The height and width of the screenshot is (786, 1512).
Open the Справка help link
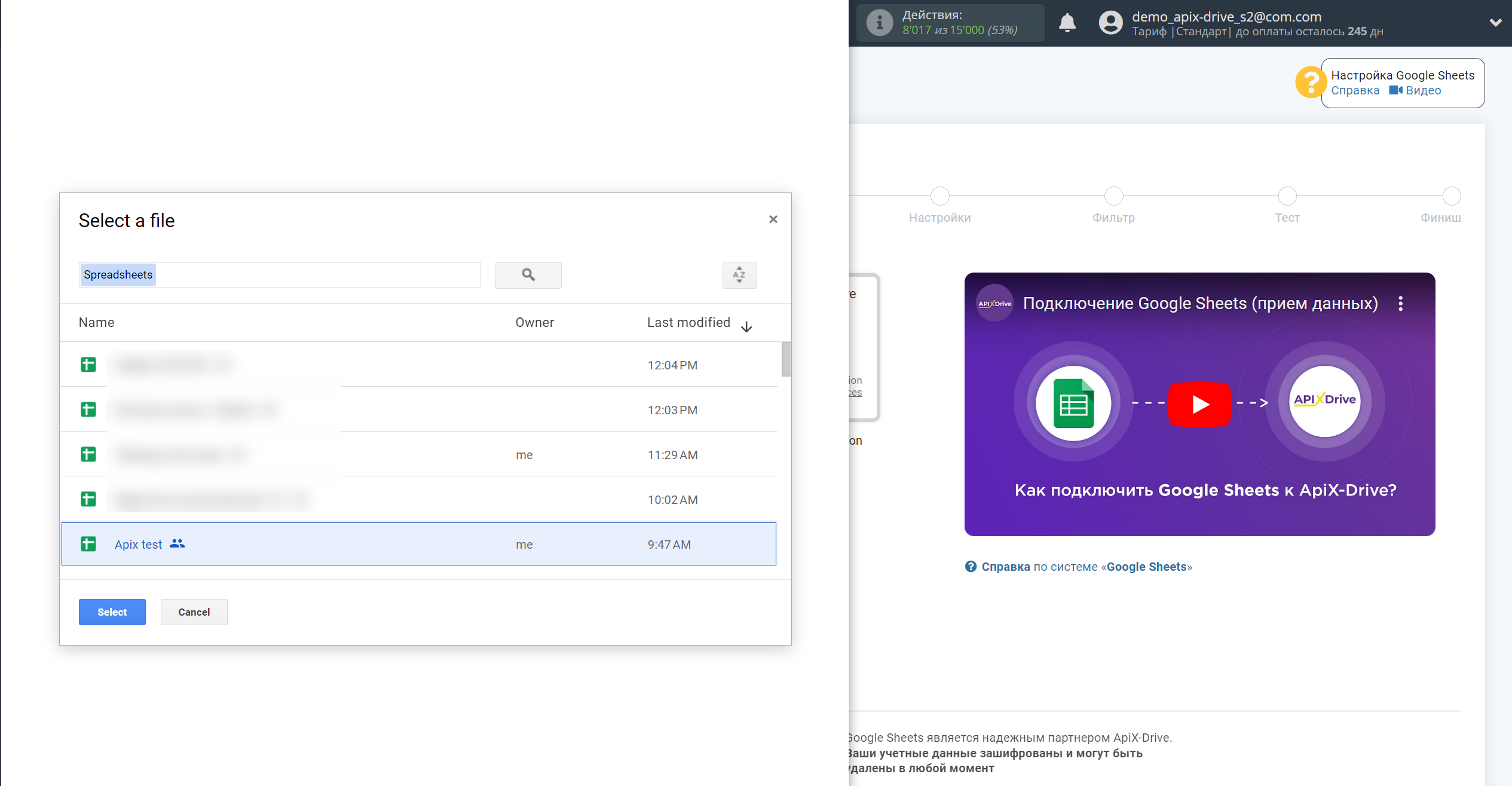(1355, 91)
